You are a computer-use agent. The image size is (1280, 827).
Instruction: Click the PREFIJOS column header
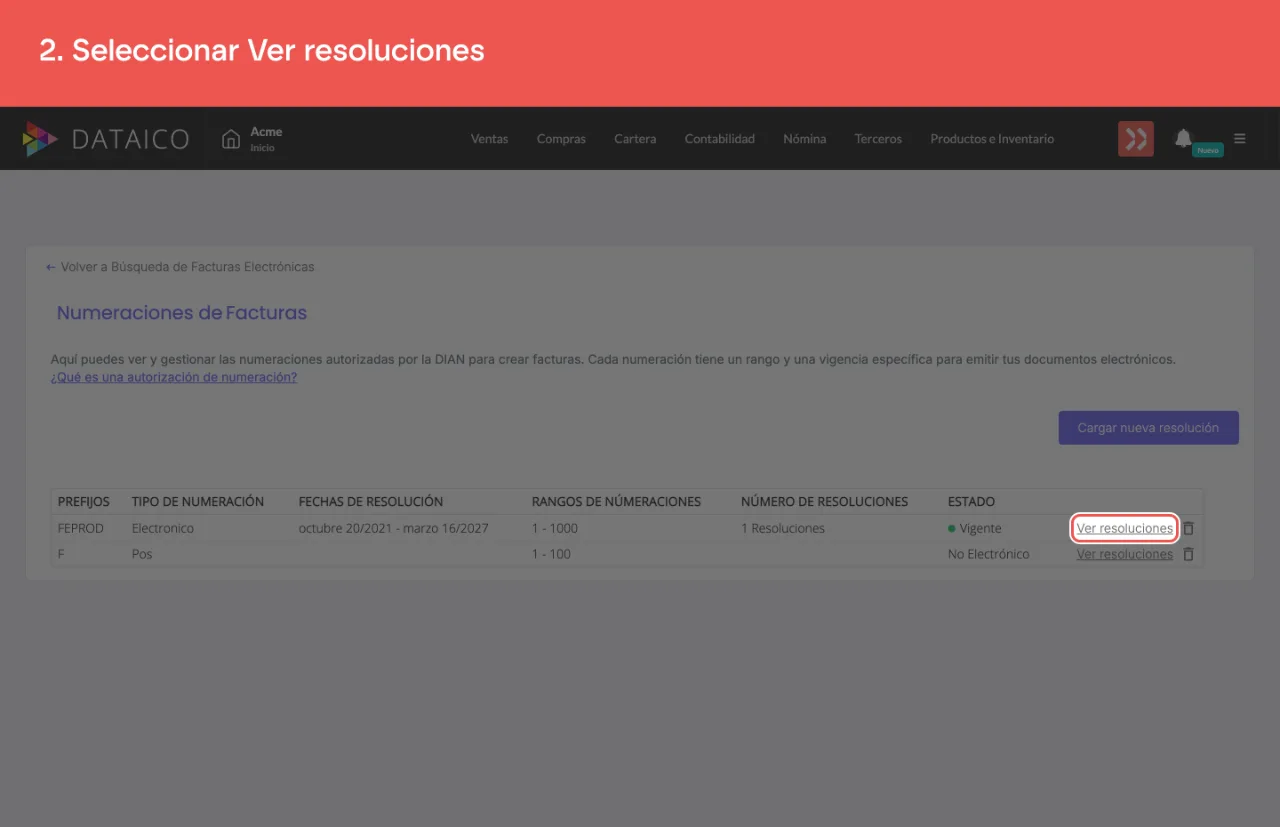[84, 501]
